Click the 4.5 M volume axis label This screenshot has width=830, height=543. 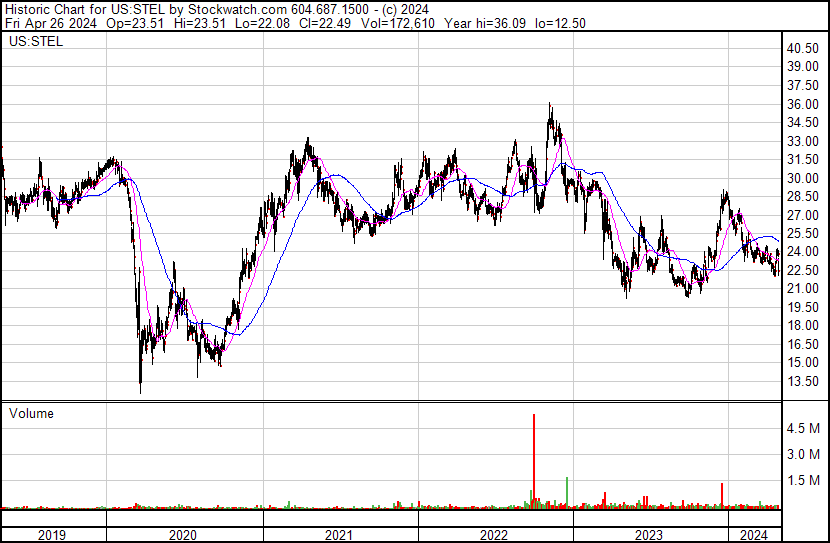coord(804,428)
